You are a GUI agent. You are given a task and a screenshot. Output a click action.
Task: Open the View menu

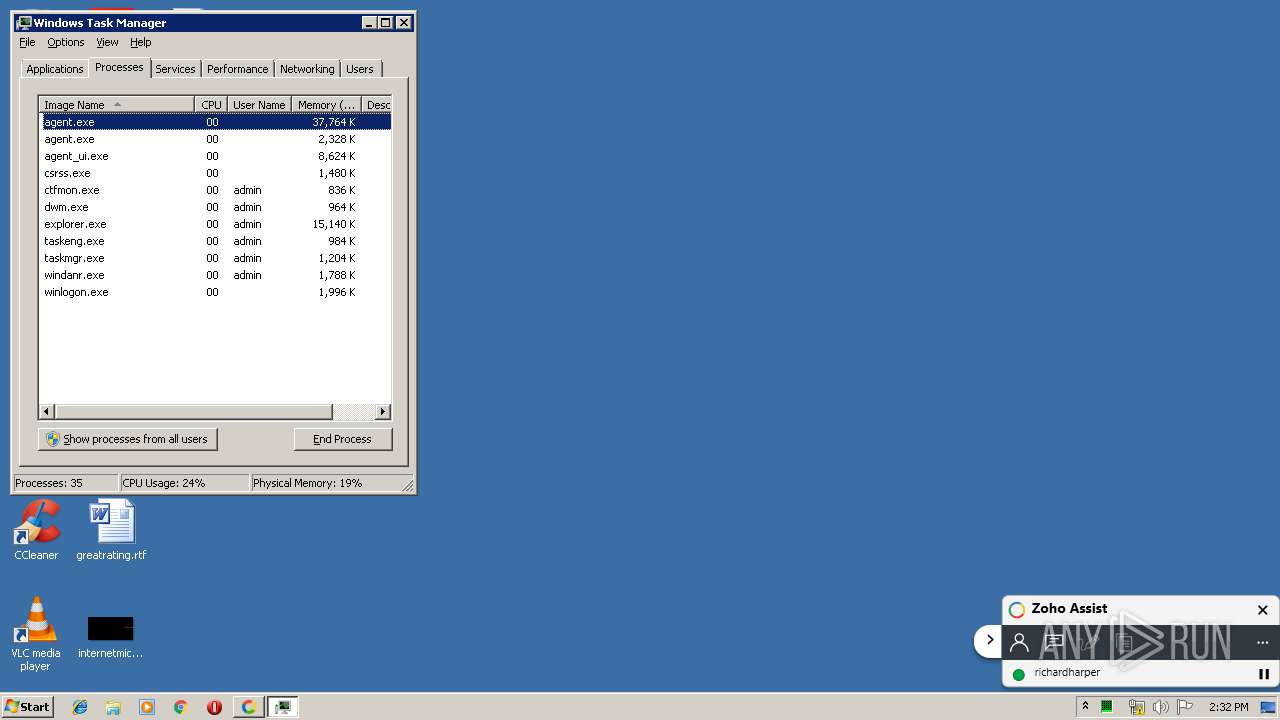[107, 42]
